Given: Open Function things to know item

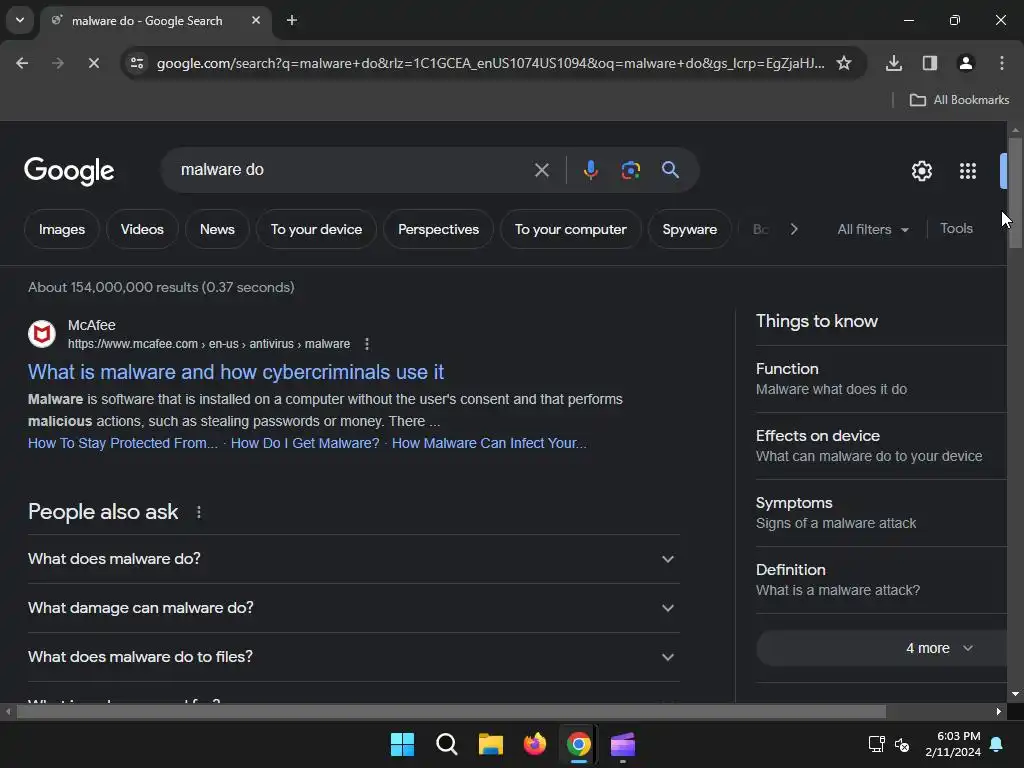Looking at the screenshot, I should tap(881, 379).
